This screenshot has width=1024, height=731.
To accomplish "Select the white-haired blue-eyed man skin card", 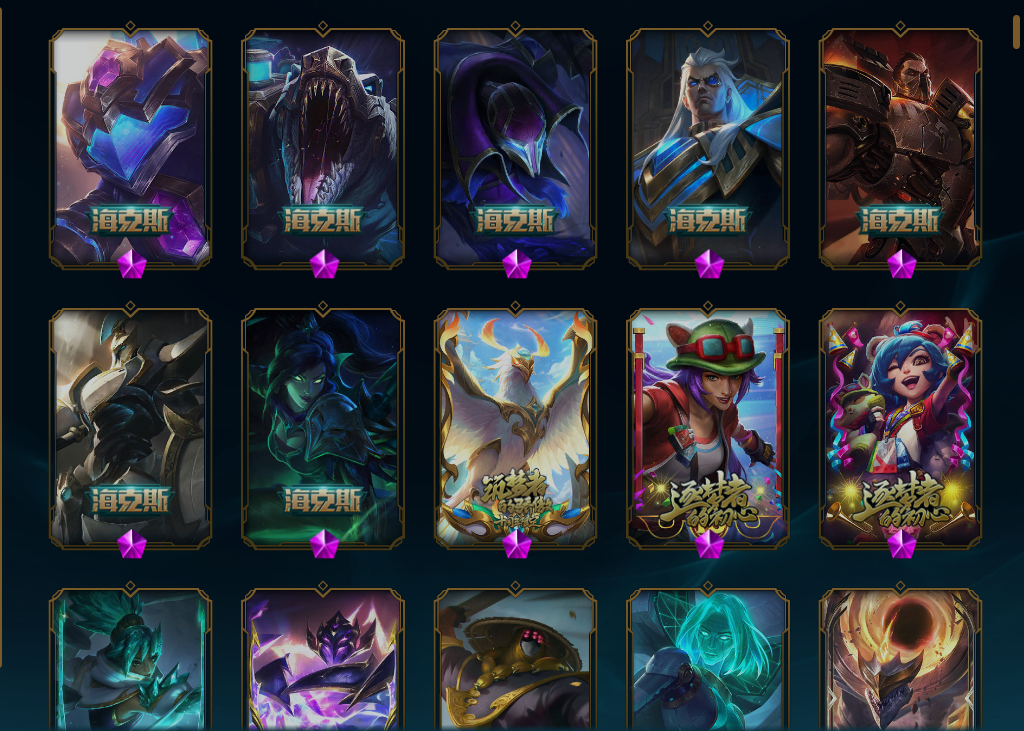I will coord(708,147).
